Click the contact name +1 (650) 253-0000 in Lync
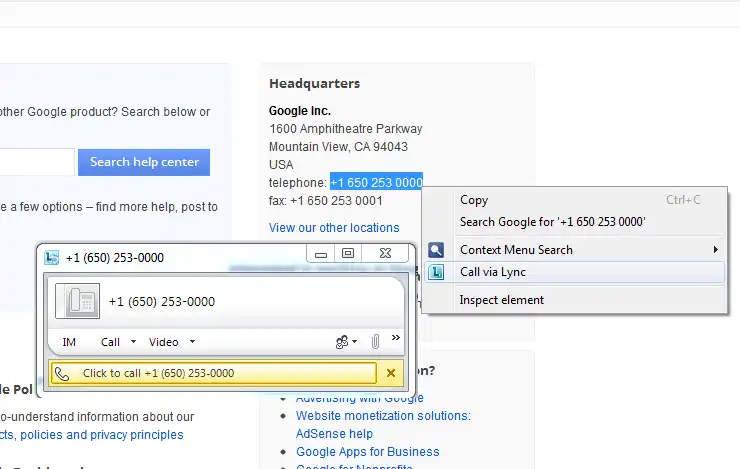Viewport: 740px width, 469px height. (162, 302)
